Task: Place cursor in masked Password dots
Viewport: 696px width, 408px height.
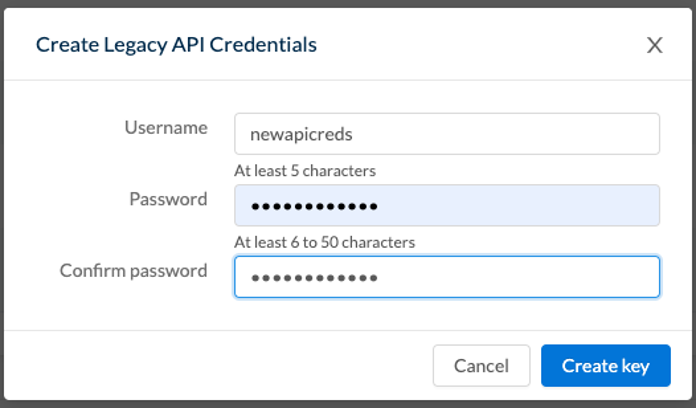Action: point(314,206)
